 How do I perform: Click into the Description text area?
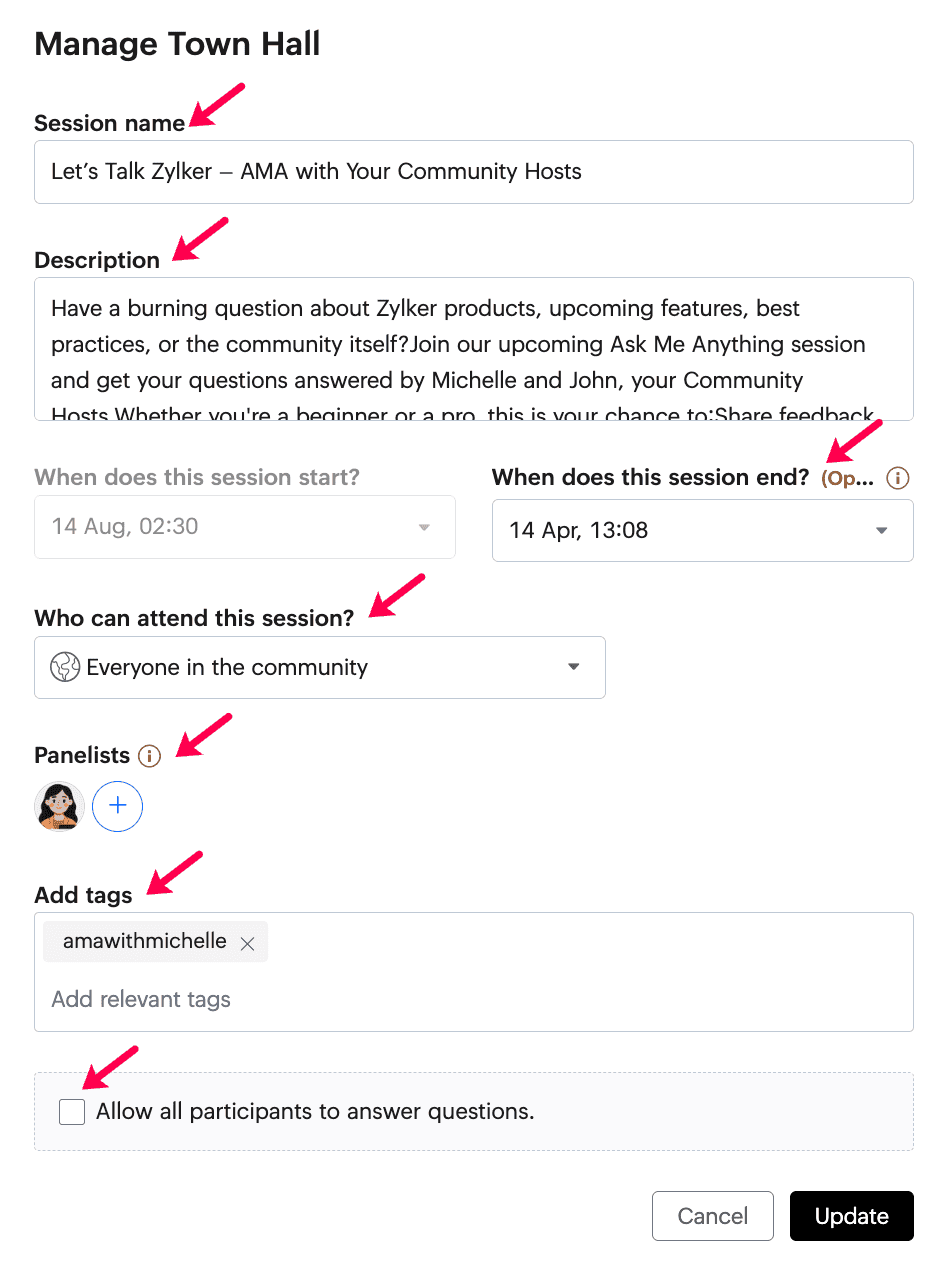[474, 349]
